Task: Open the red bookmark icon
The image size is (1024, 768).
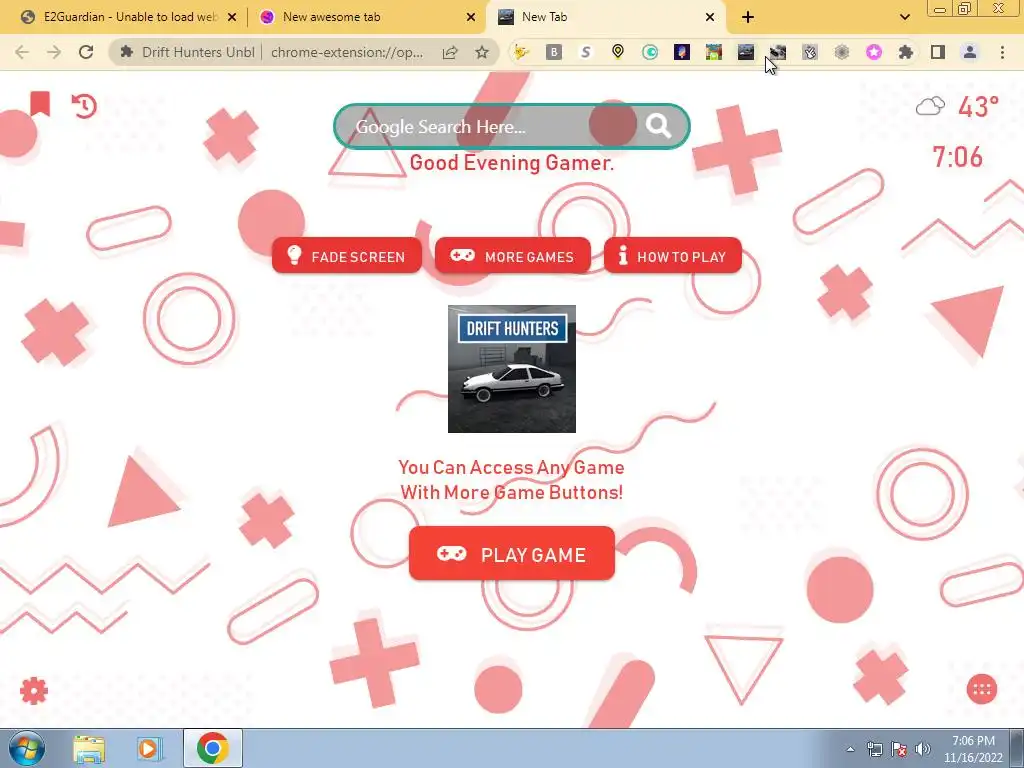Action: click(x=40, y=104)
